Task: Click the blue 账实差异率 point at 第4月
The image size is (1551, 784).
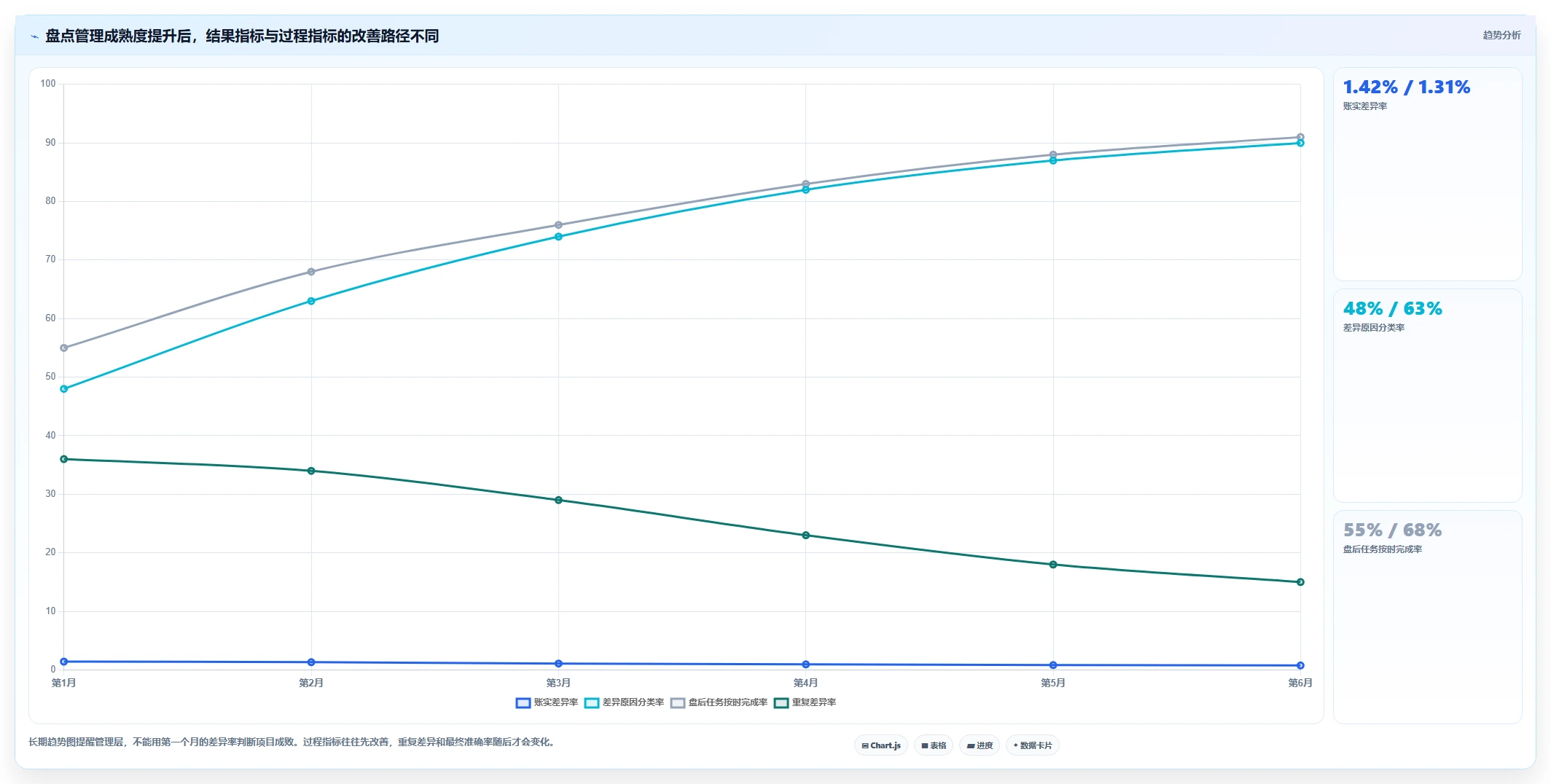Action: click(x=805, y=665)
